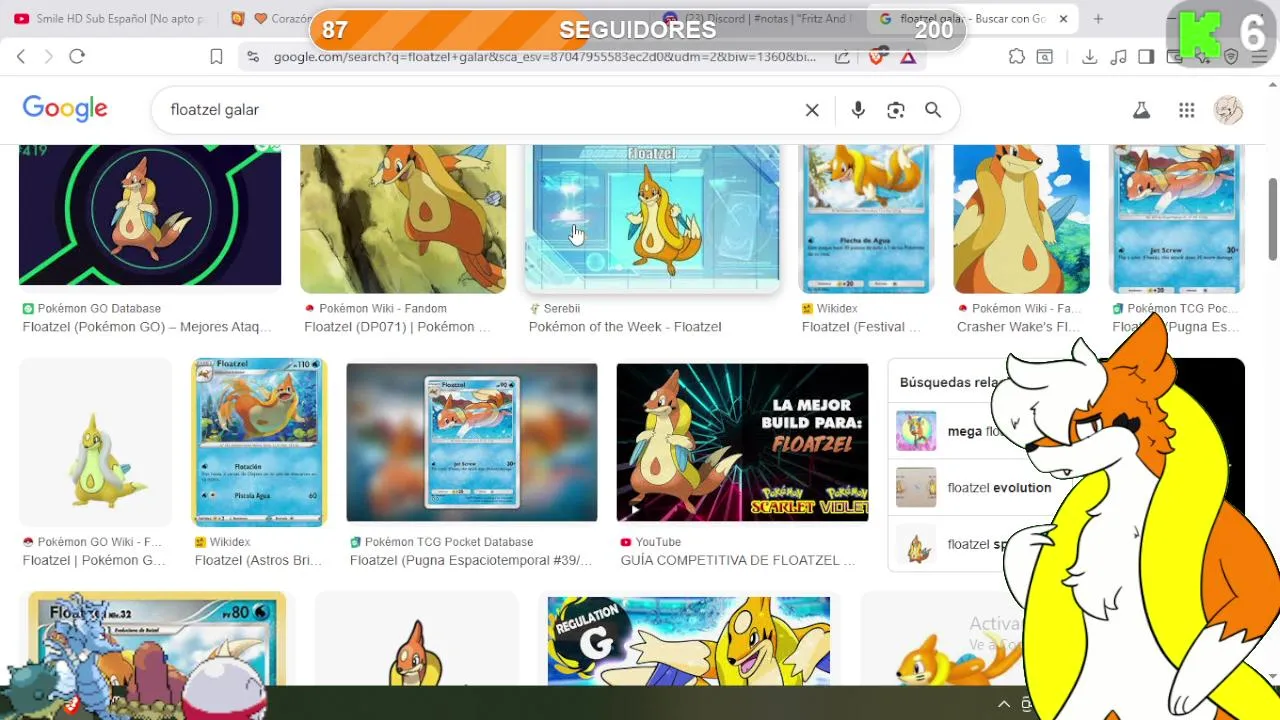Open the Floatzel (Pokémon GO) – Mejores Ataq... link
Screen dimensions: 1280x720
pos(147,327)
